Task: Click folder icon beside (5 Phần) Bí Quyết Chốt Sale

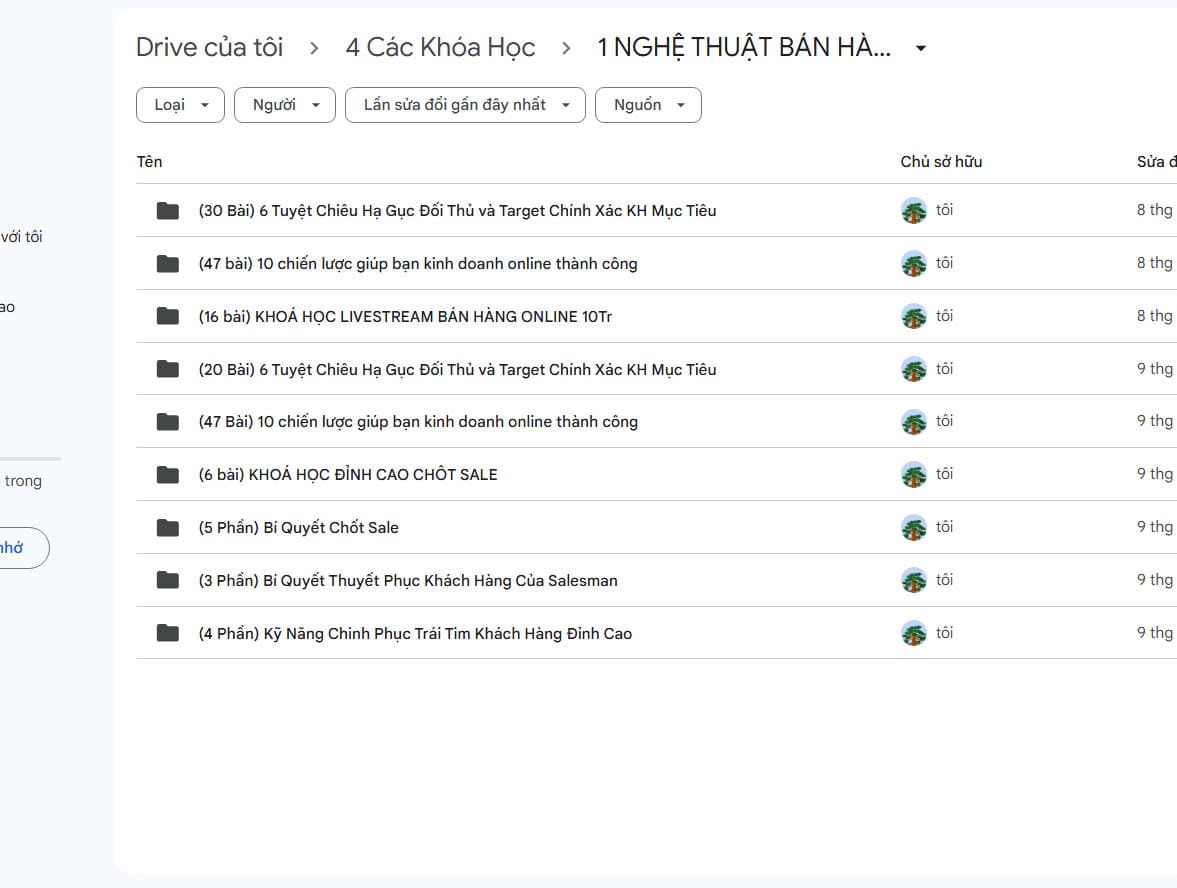Action: (167, 528)
